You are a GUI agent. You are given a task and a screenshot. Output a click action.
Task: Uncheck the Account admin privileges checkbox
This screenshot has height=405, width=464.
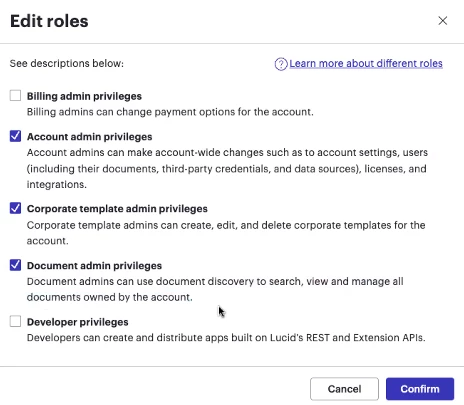[x=15, y=136]
